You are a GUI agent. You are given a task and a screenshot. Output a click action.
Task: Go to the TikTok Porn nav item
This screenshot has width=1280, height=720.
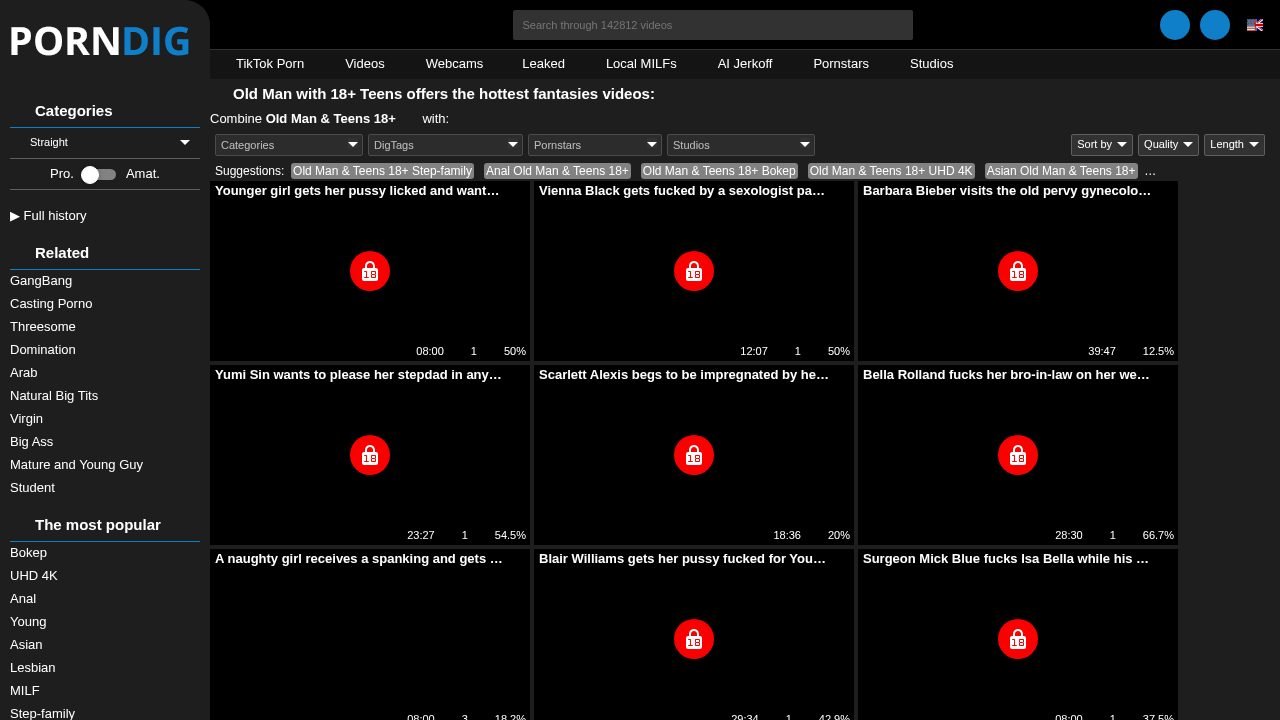(270, 64)
